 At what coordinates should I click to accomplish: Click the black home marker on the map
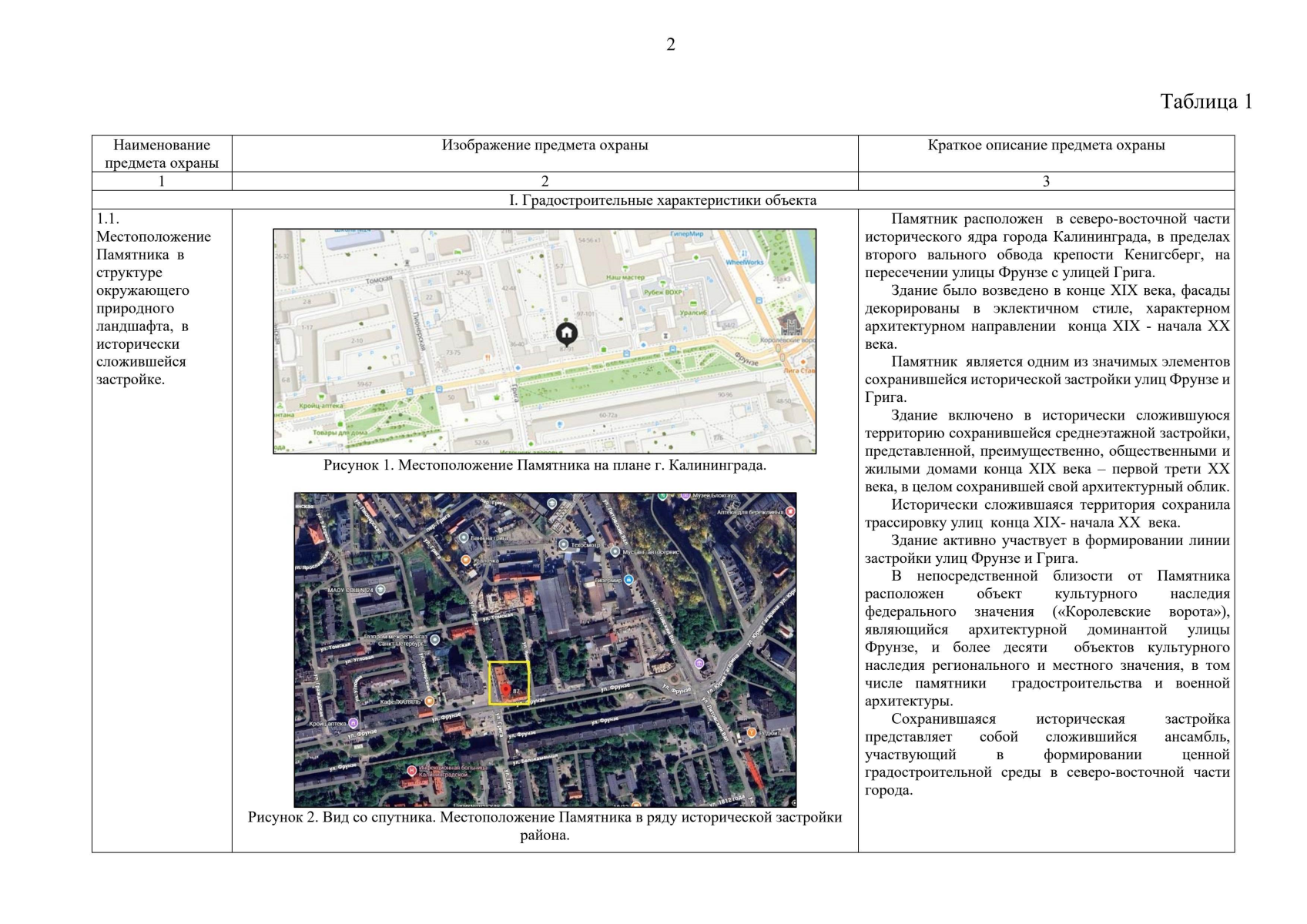coord(567,333)
